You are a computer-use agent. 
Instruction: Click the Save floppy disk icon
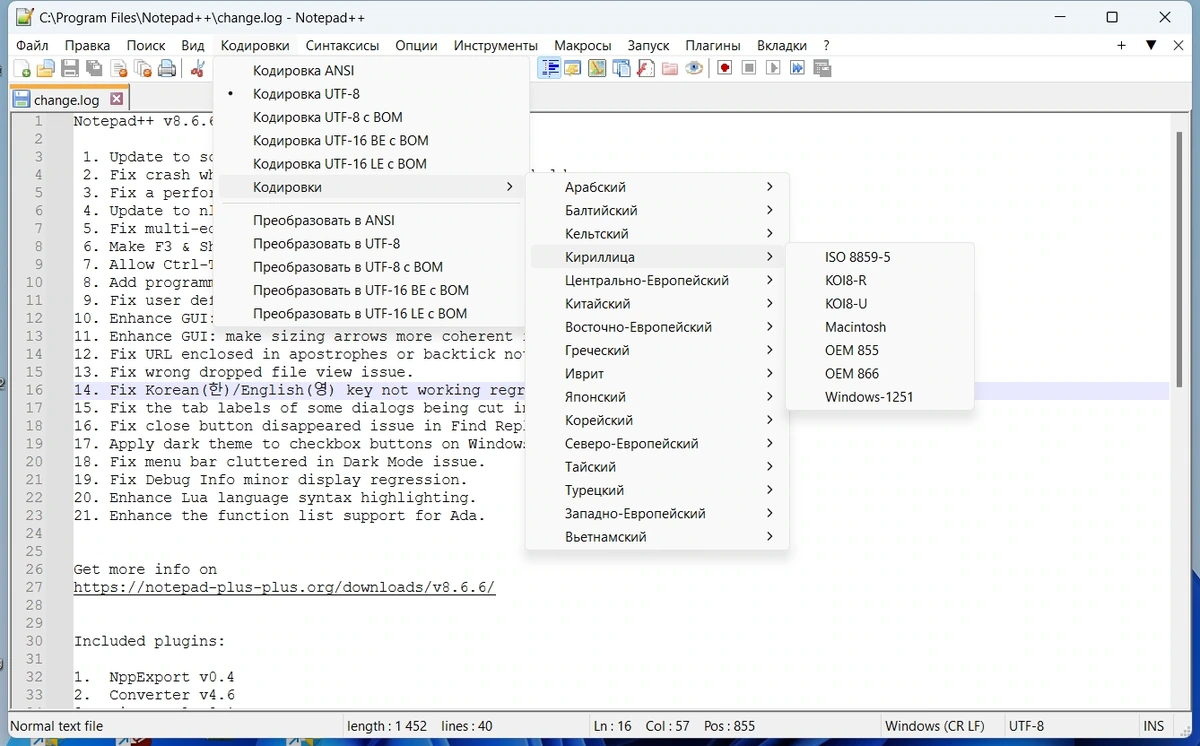70,69
